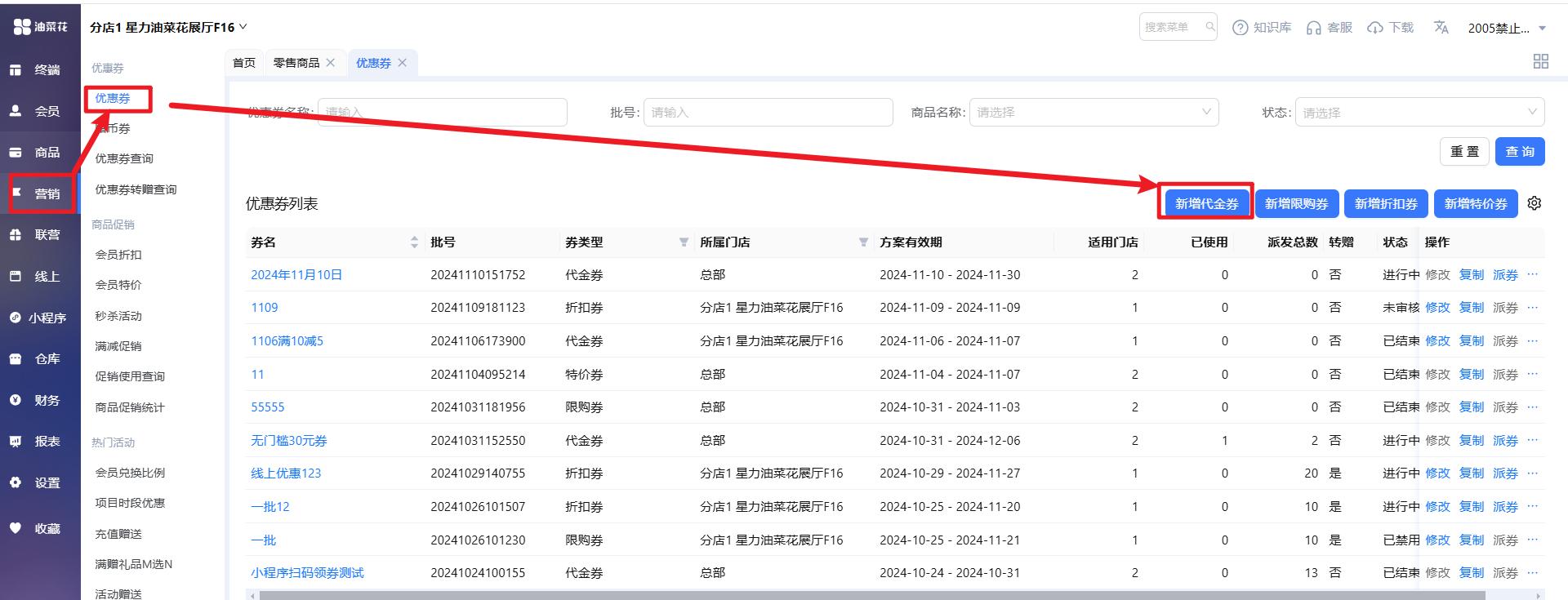This screenshot has width=1568, height=600.
Task: Click the 新增代金券 button
Action: pyautogui.click(x=1206, y=203)
